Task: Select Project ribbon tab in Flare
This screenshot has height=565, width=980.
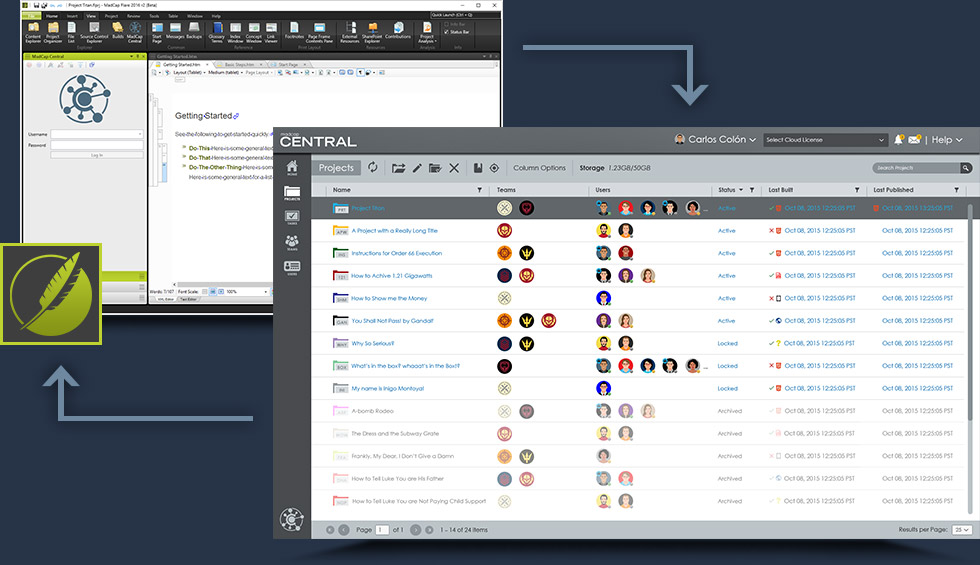Action: [x=111, y=16]
